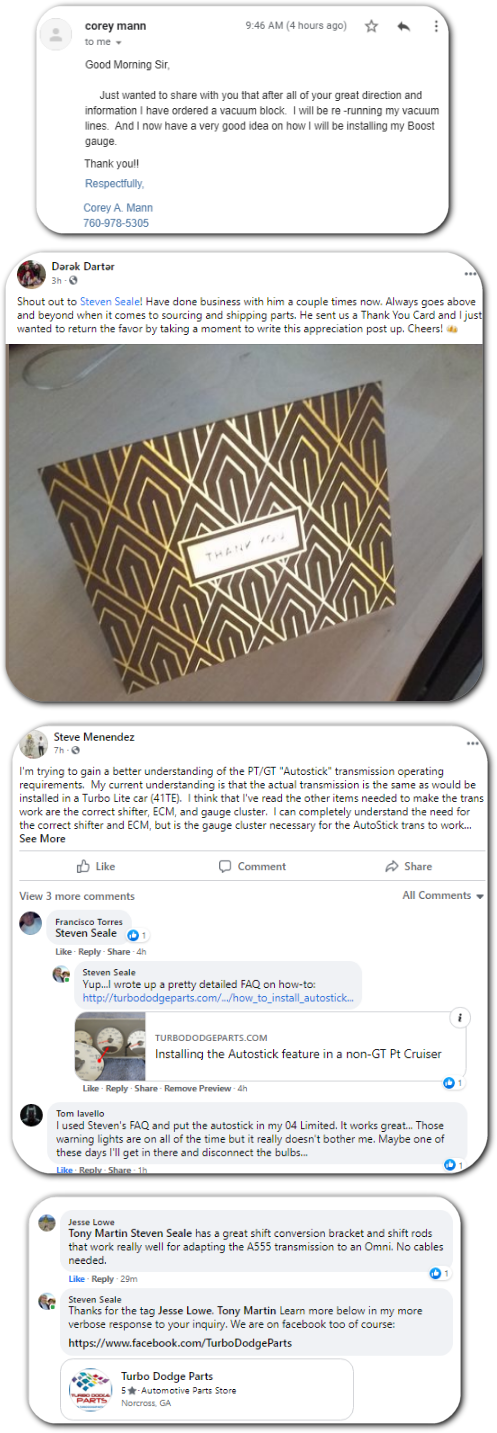Open options menu on the thank-you card post
497x1433 pixels.
470,273
